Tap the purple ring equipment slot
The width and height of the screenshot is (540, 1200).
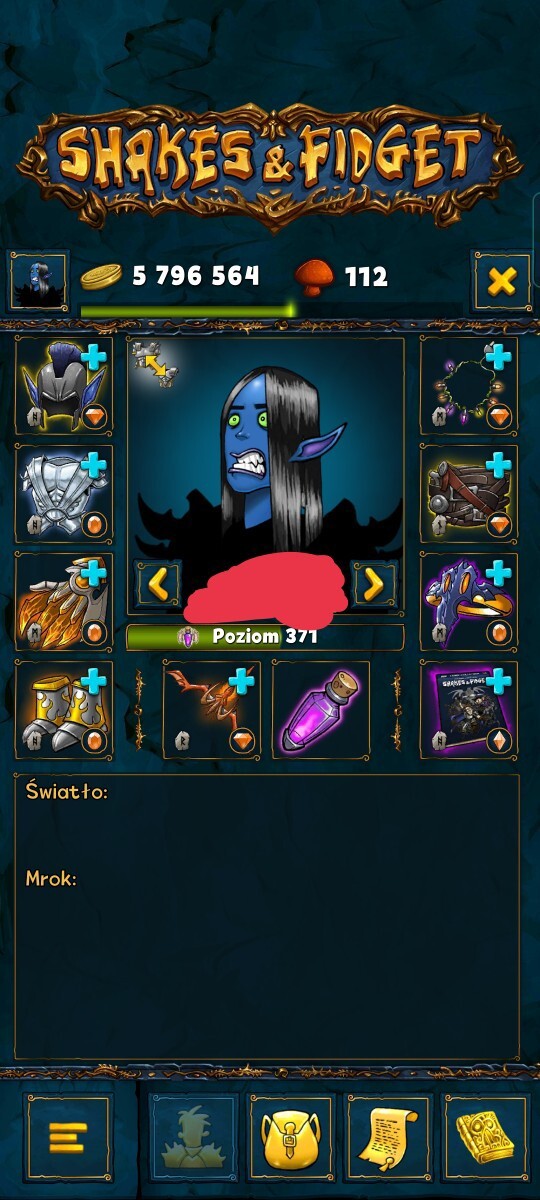[x=469, y=601]
